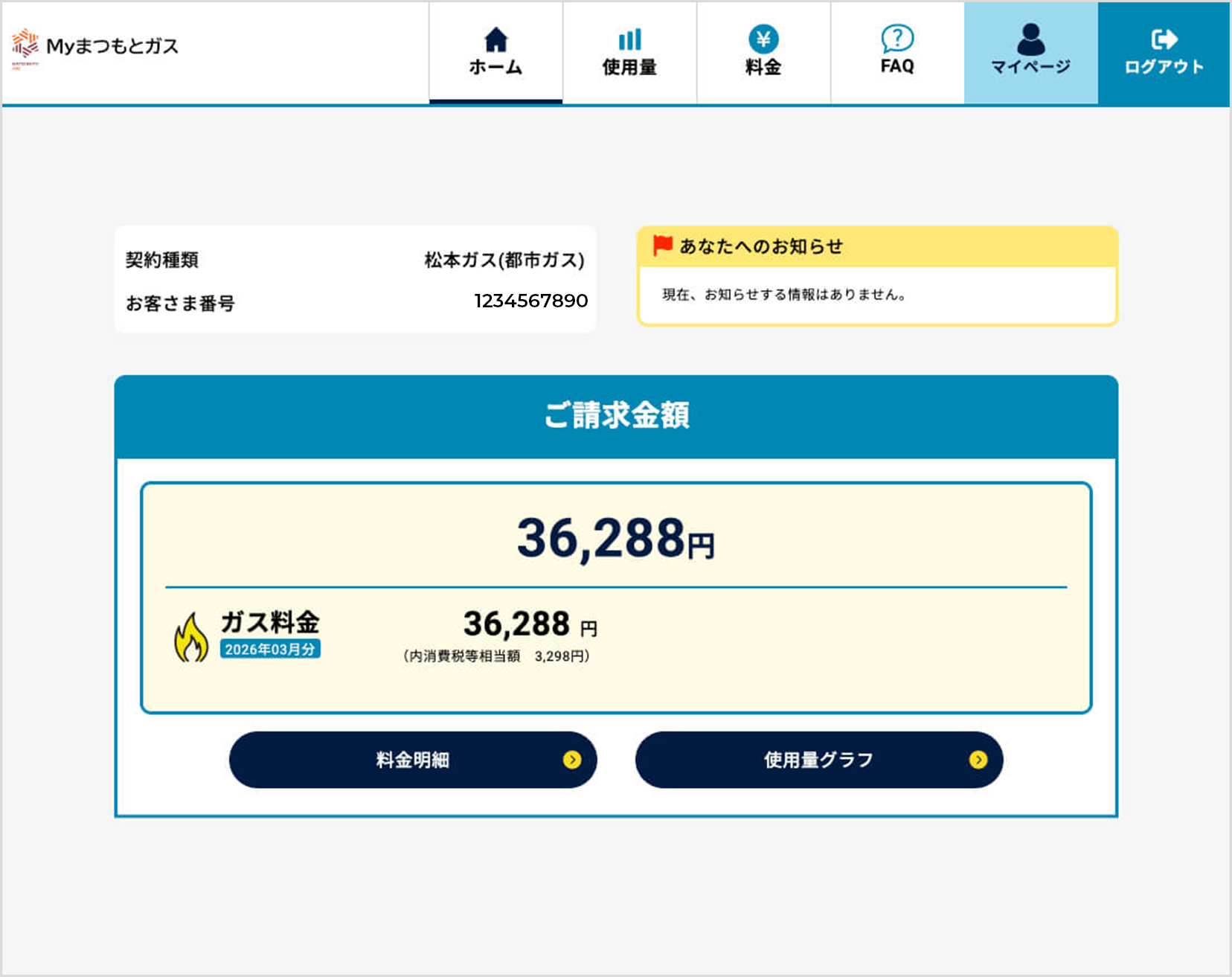1232x977 pixels.
Task: Click the gas flame icon
Action: (x=191, y=638)
